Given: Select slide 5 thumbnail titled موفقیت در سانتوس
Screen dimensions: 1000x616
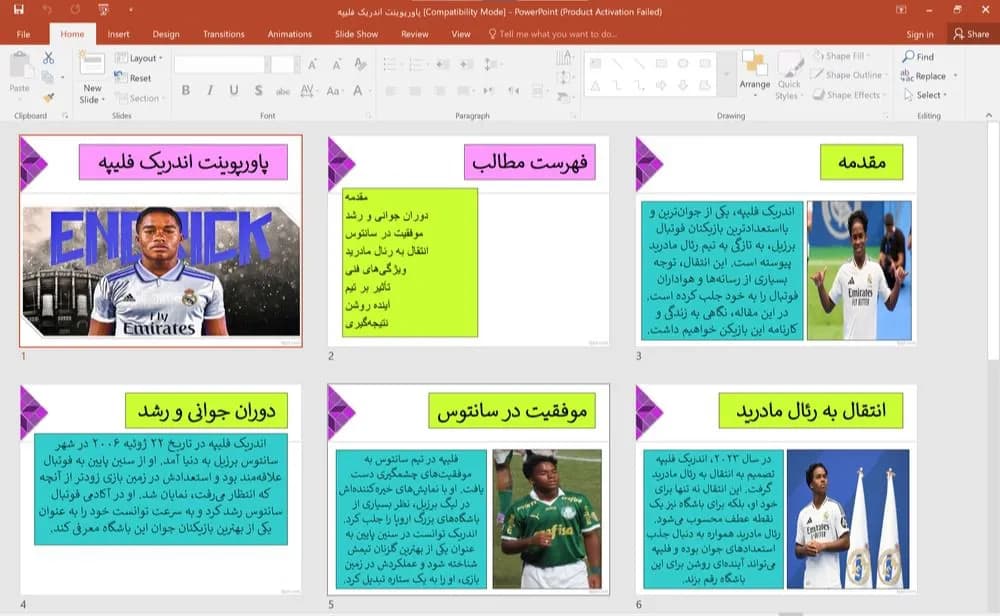Looking at the screenshot, I should [469, 490].
